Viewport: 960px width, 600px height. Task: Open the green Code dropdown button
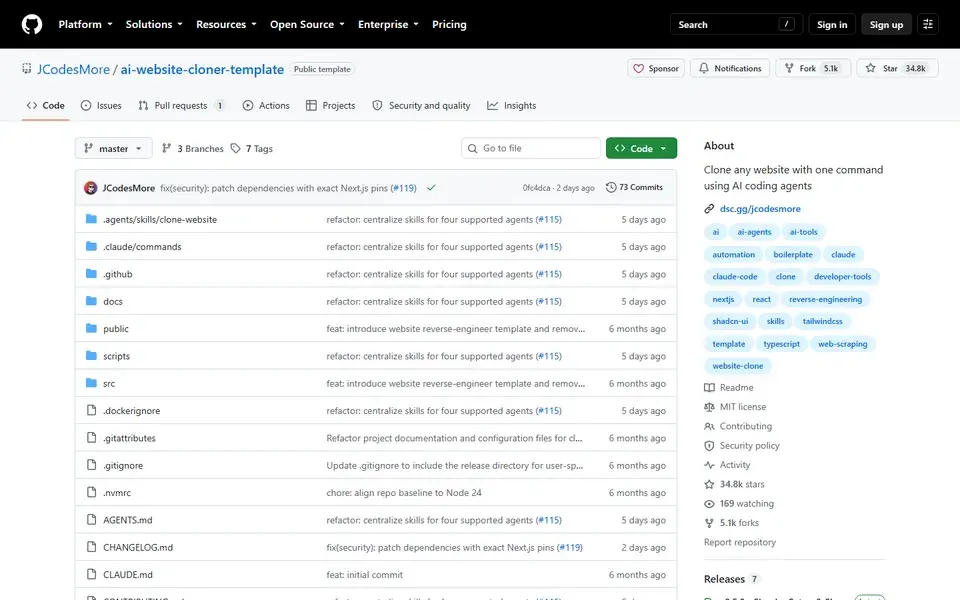tap(641, 149)
